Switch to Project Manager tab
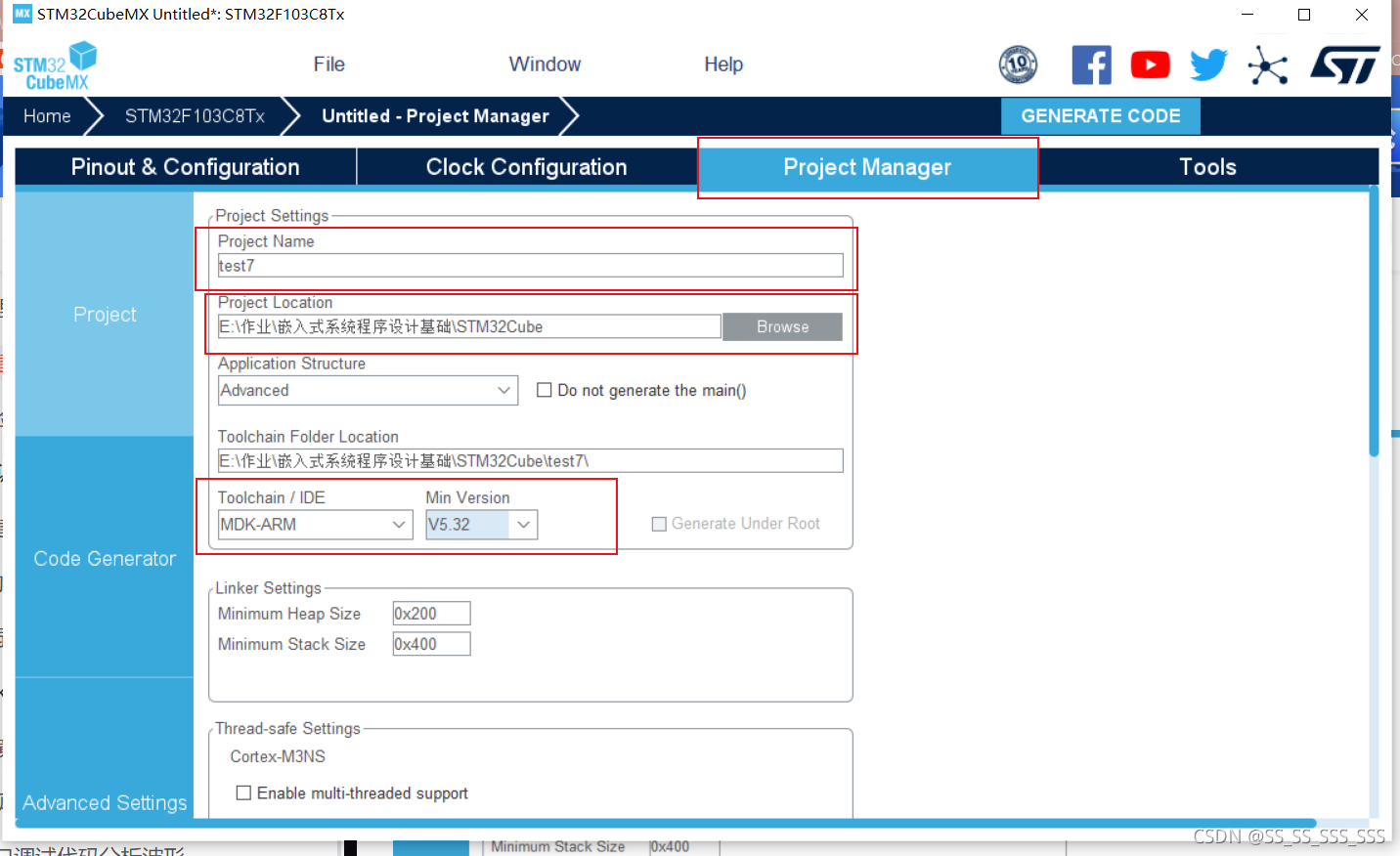The image size is (1400, 856). pyautogui.click(x=867, y=167)
